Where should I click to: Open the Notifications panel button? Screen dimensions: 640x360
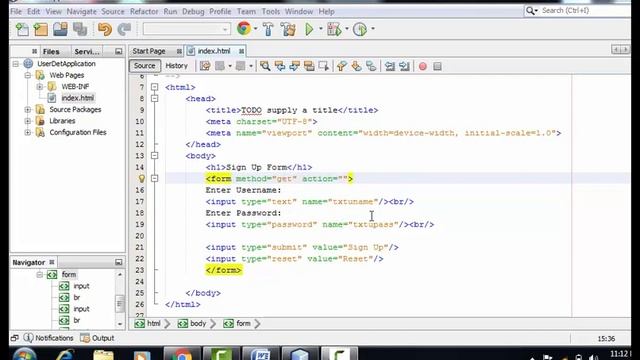click(49, 338)
